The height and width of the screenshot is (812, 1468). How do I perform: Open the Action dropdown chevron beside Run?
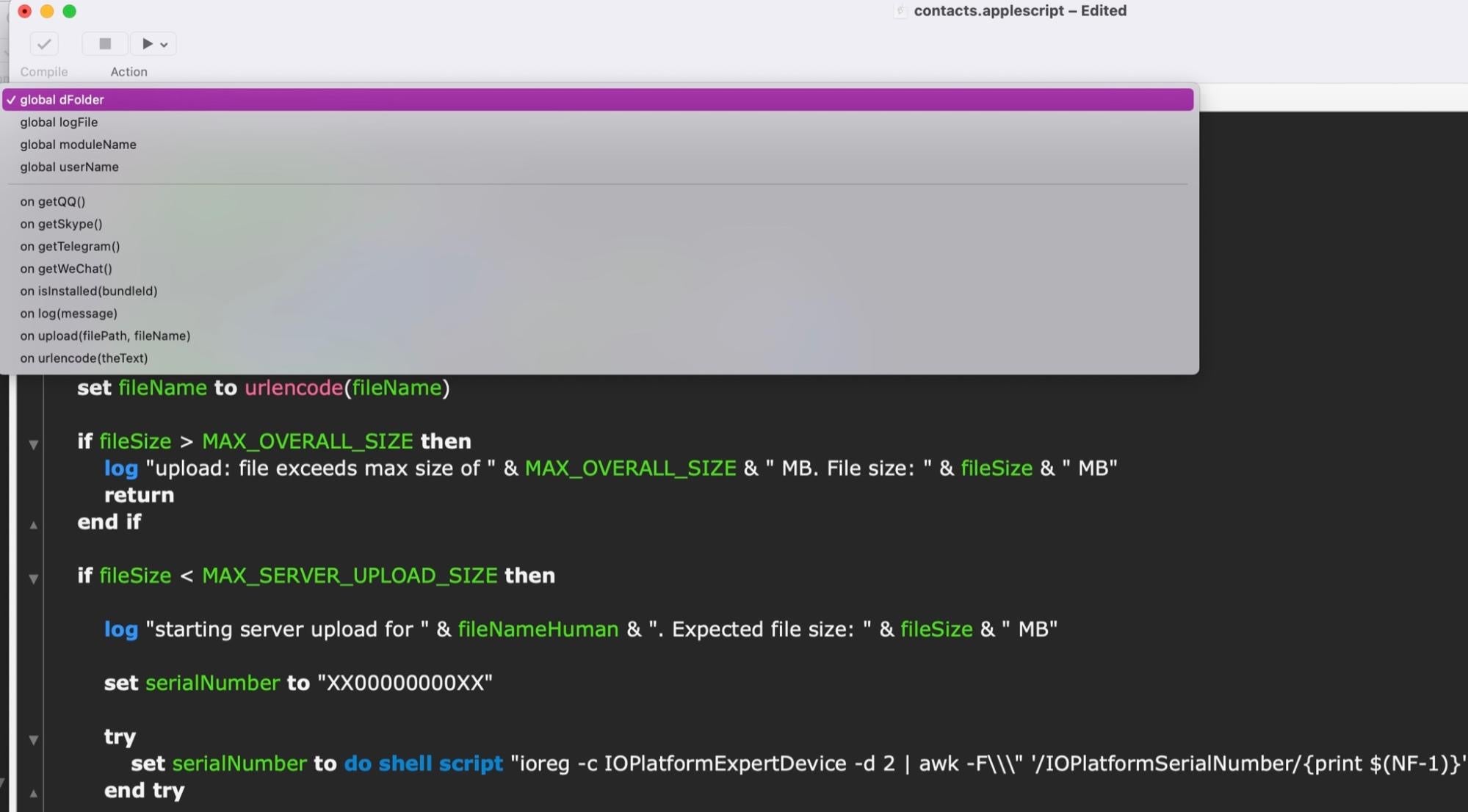(164, 45)
